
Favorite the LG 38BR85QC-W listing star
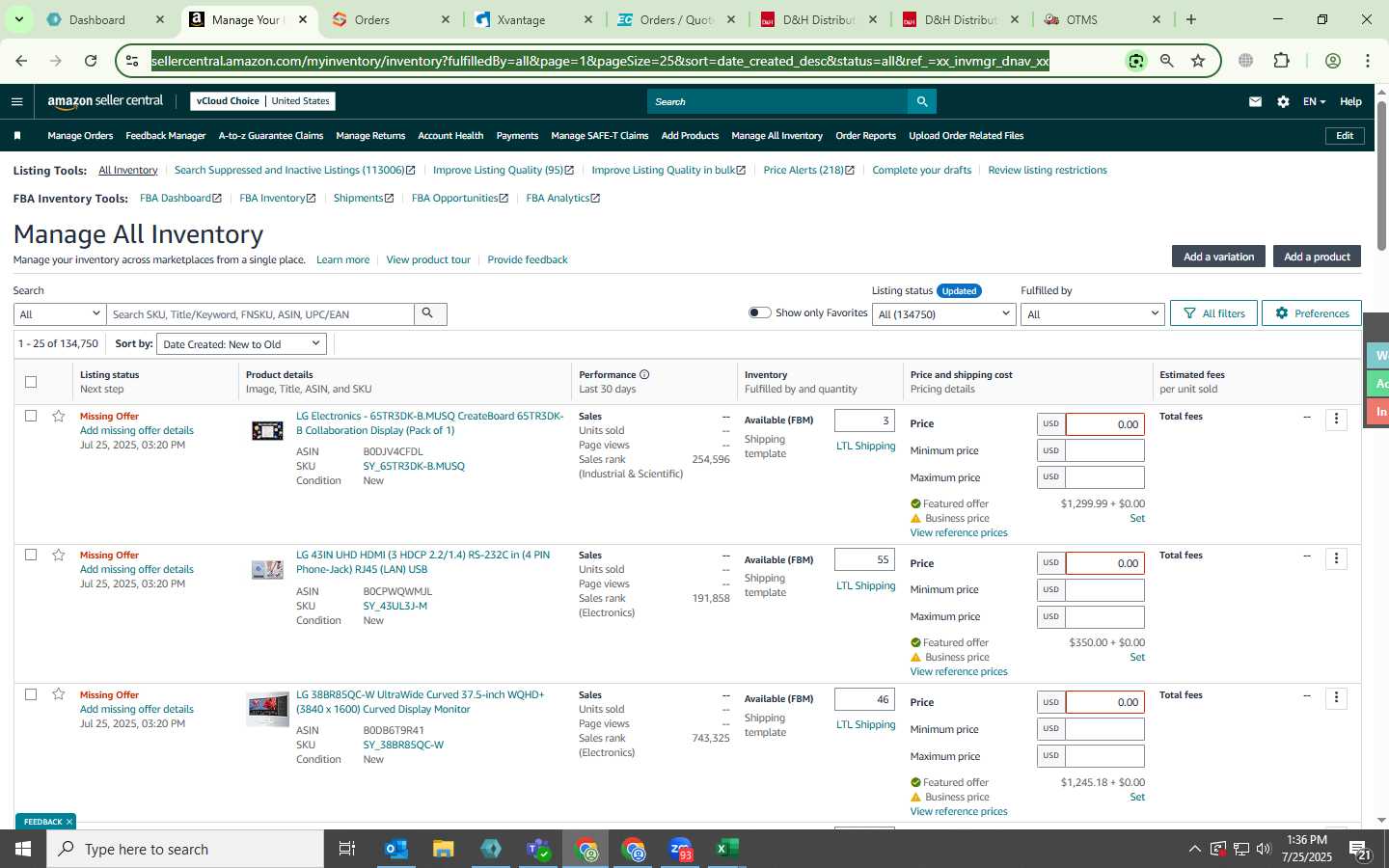coord(59,694)
